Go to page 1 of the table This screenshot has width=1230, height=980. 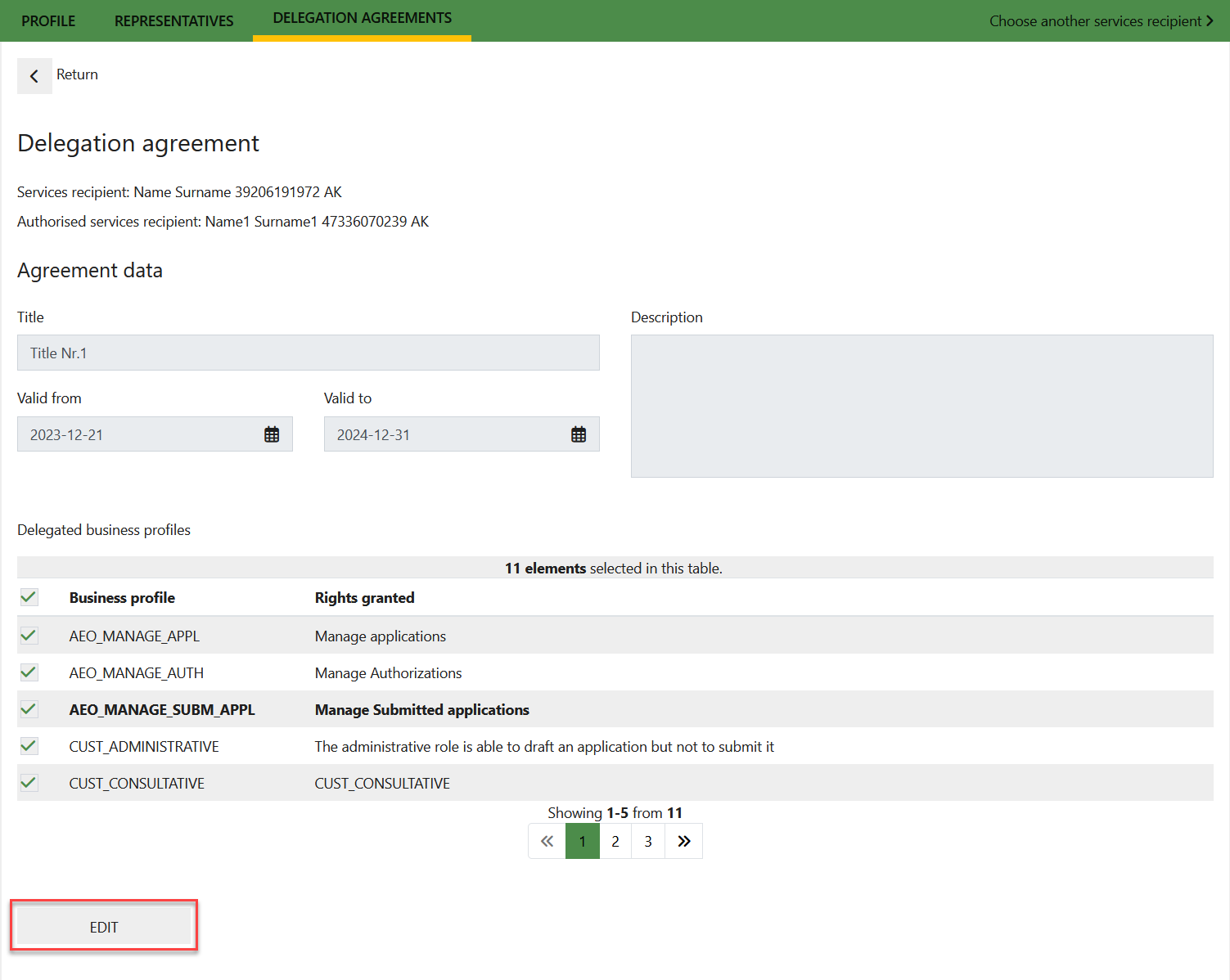point(583,841)
